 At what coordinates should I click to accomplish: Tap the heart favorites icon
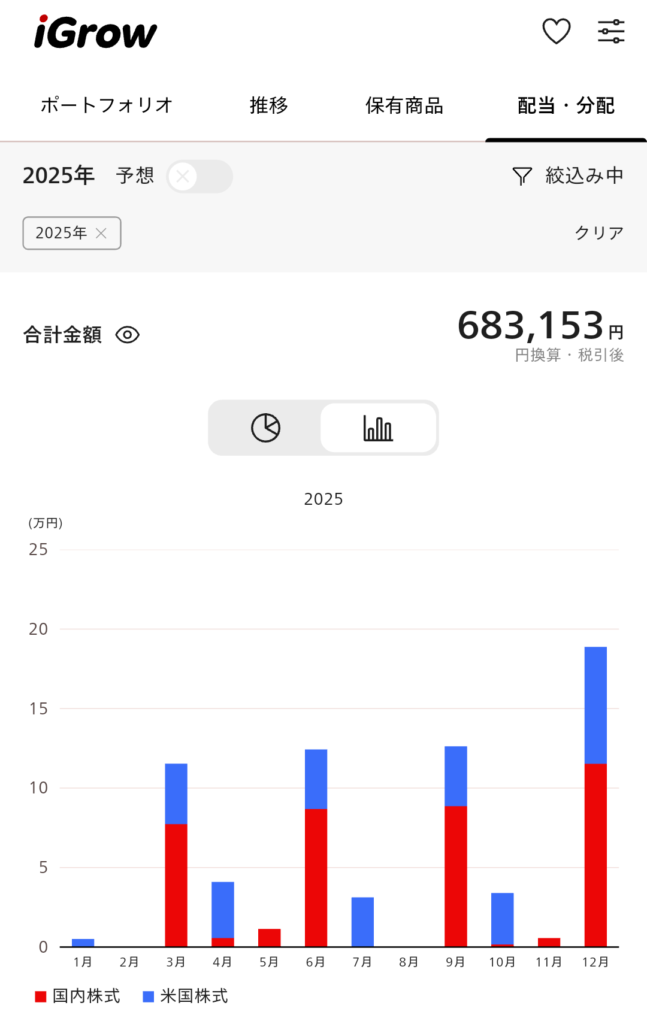556,32
